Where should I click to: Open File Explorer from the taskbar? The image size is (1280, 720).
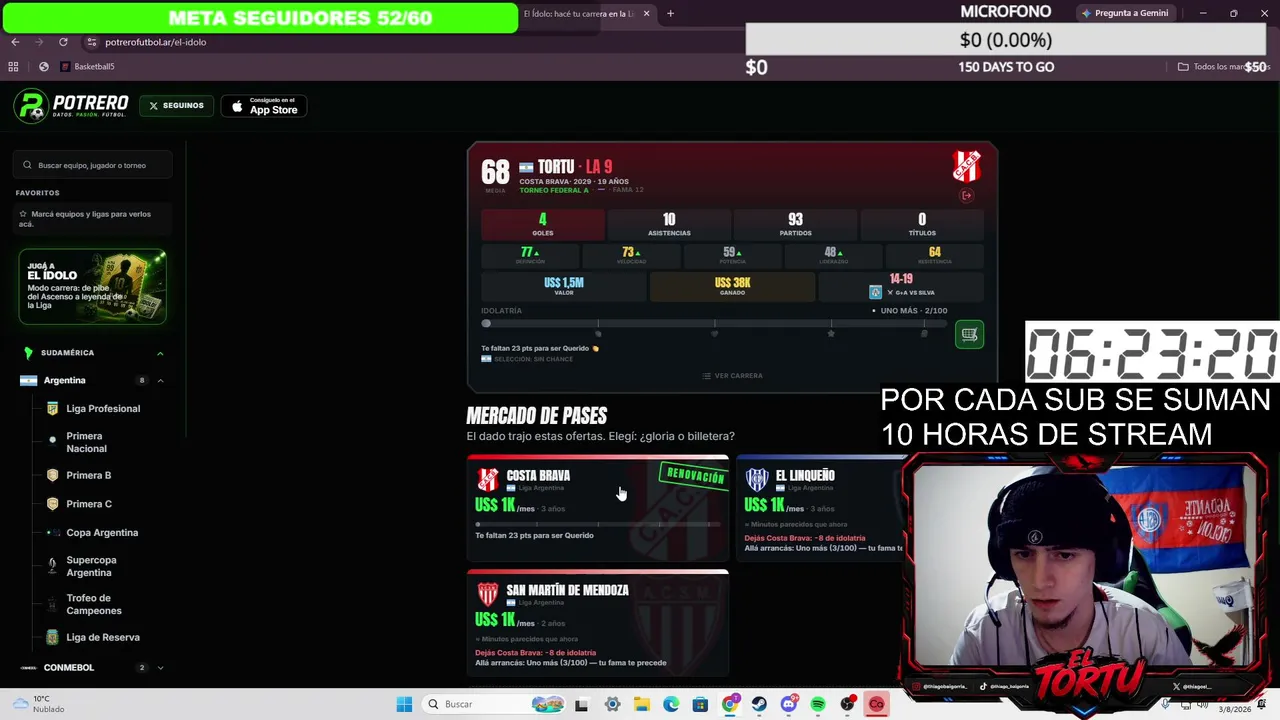[x=641, y=704]
